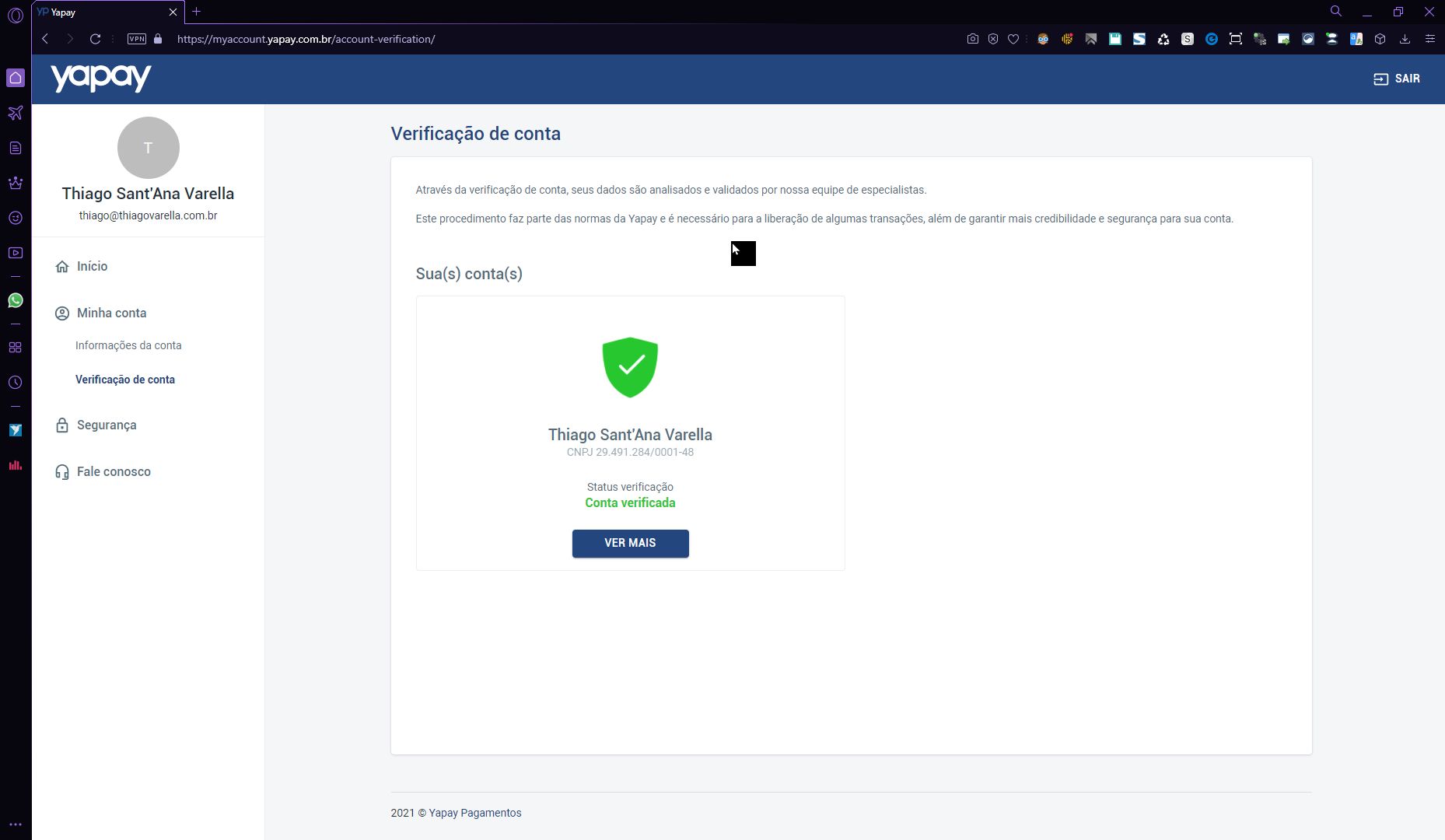1445x840 pixels.
Task: Click the green verified shield icon
Action: click(630, 367)
